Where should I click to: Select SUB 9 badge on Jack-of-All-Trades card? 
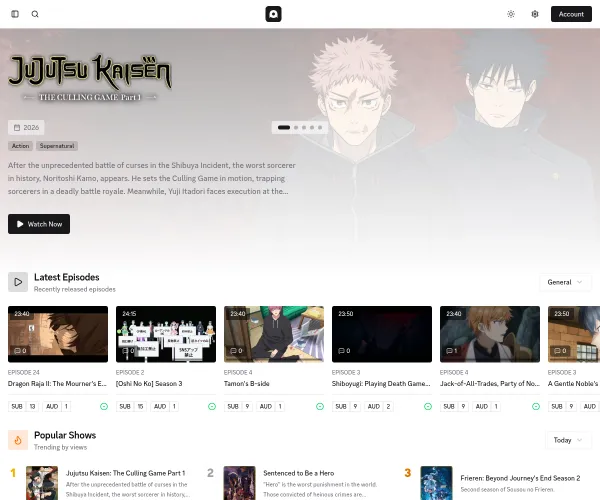point(454,406)
